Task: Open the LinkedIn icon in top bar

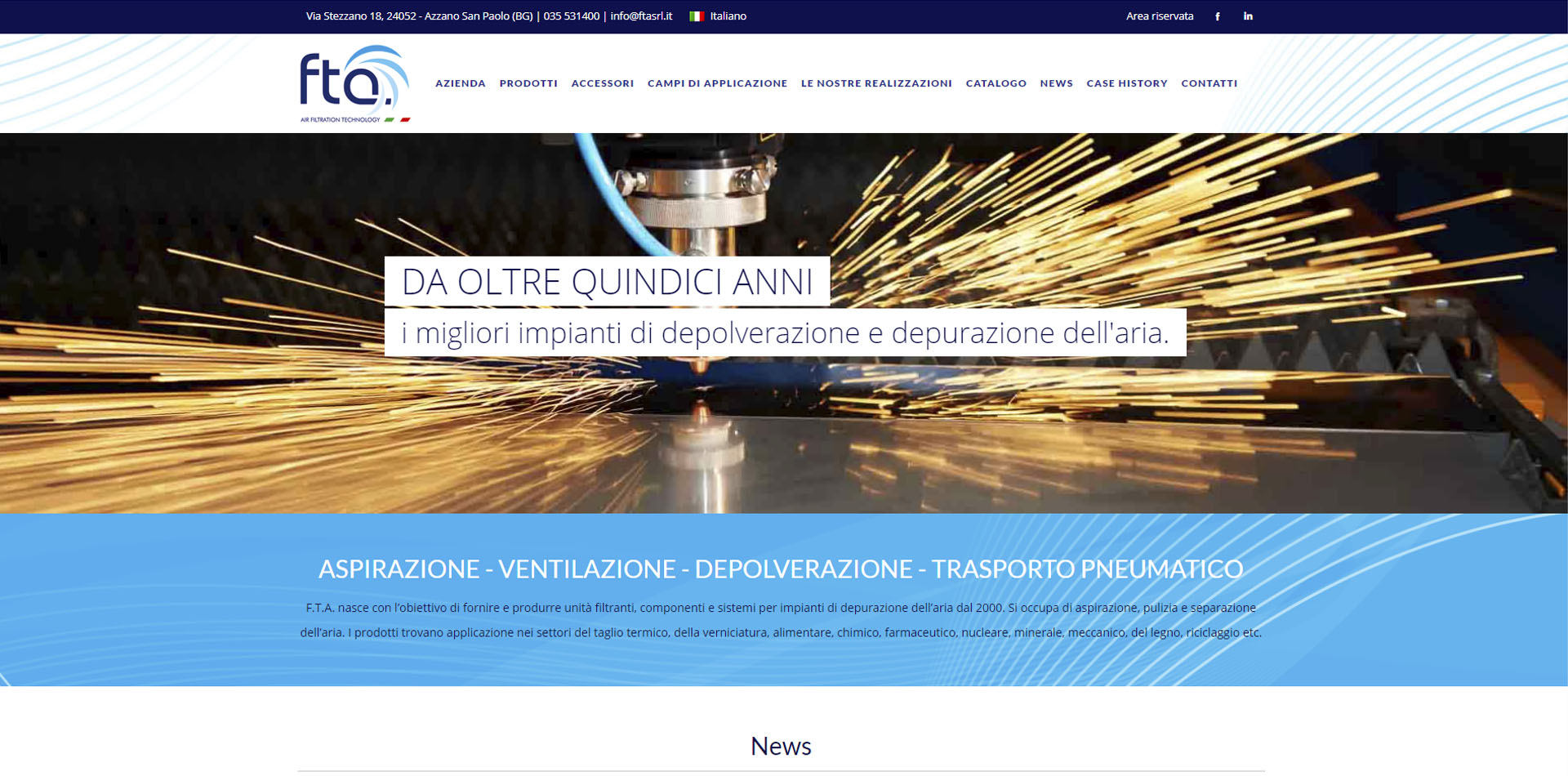Action: pyautogui.click(x=1248, y=16)
